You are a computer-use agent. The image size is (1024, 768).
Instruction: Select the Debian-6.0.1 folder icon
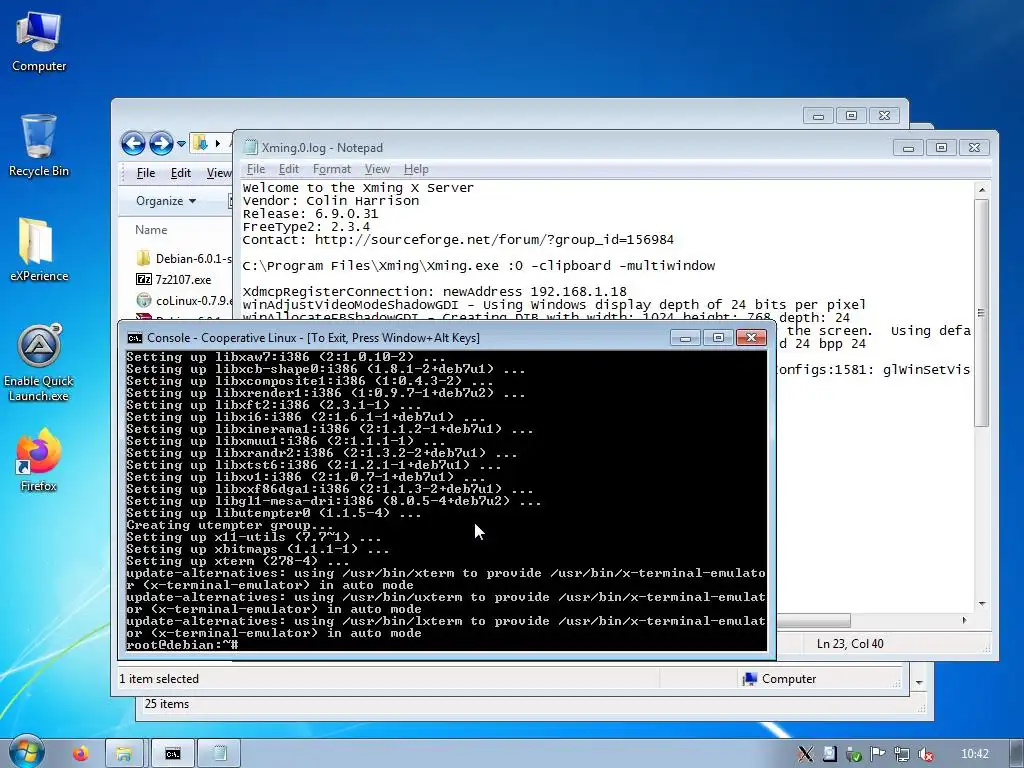(143, 259)
